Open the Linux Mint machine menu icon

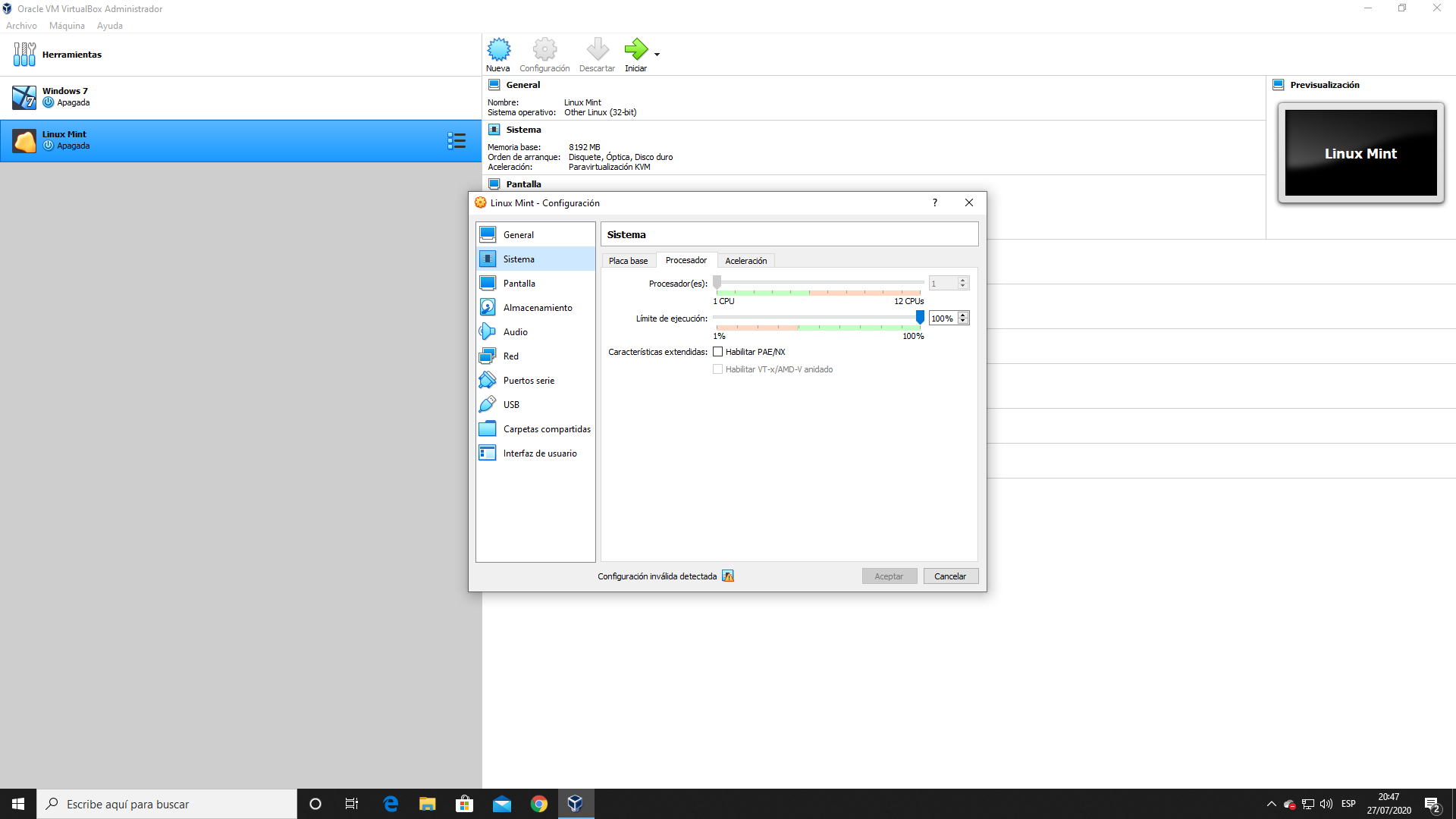[x=457, y=141]
